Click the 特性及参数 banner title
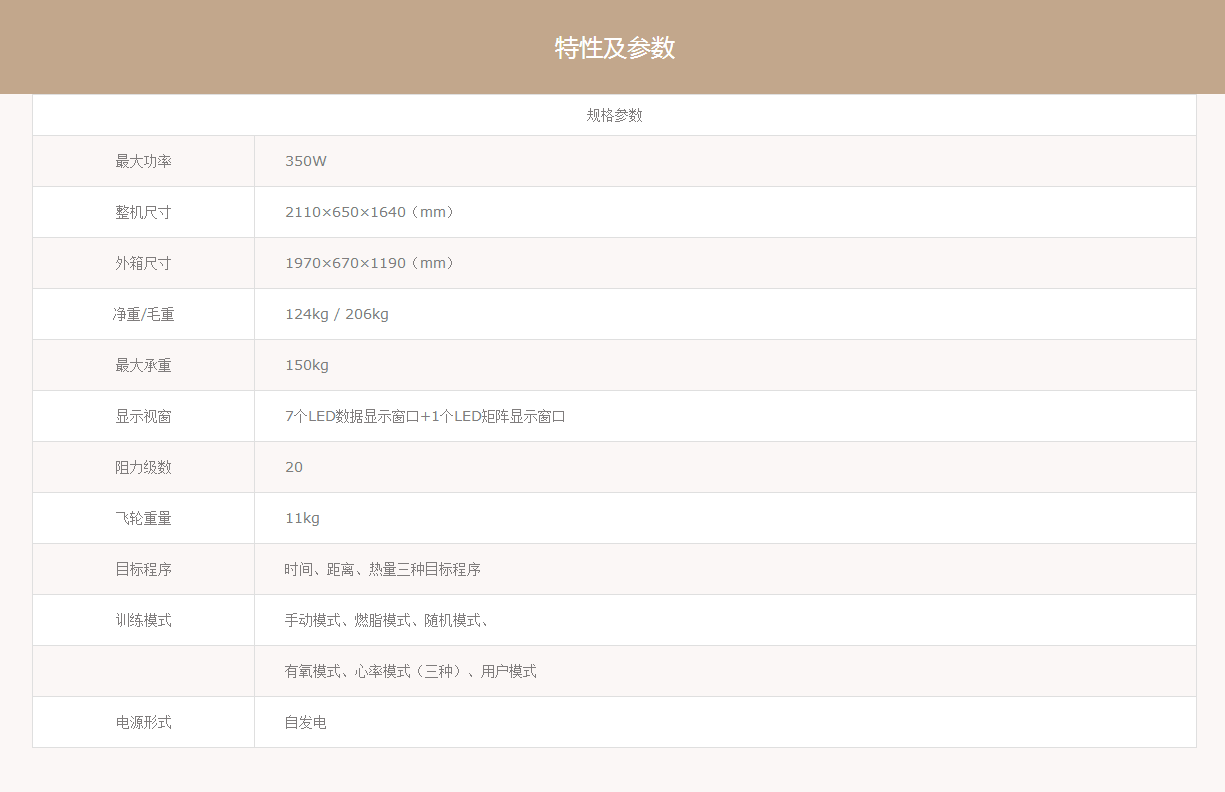The height and width of the screenshot is (792, 1225). click(x=614, y=48)
